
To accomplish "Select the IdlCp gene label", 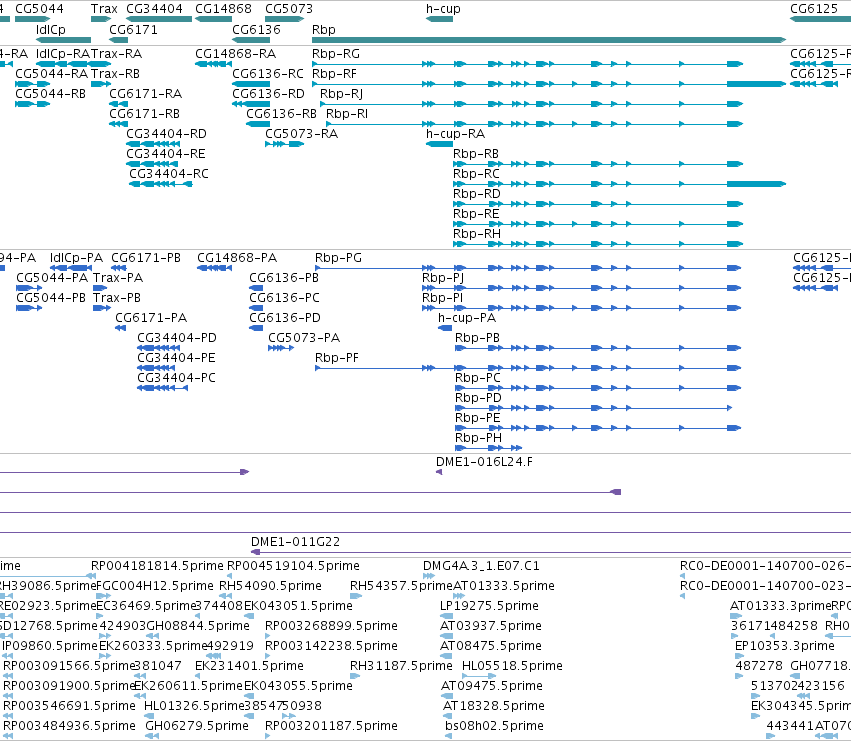I will point(50,30).
